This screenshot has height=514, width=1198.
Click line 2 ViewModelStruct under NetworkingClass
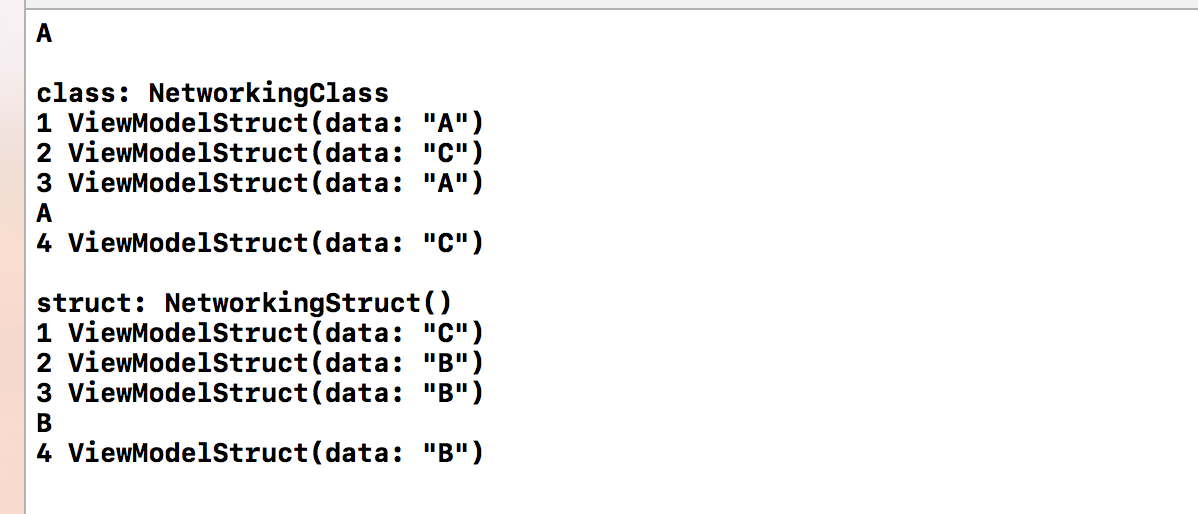click(260, 154)
